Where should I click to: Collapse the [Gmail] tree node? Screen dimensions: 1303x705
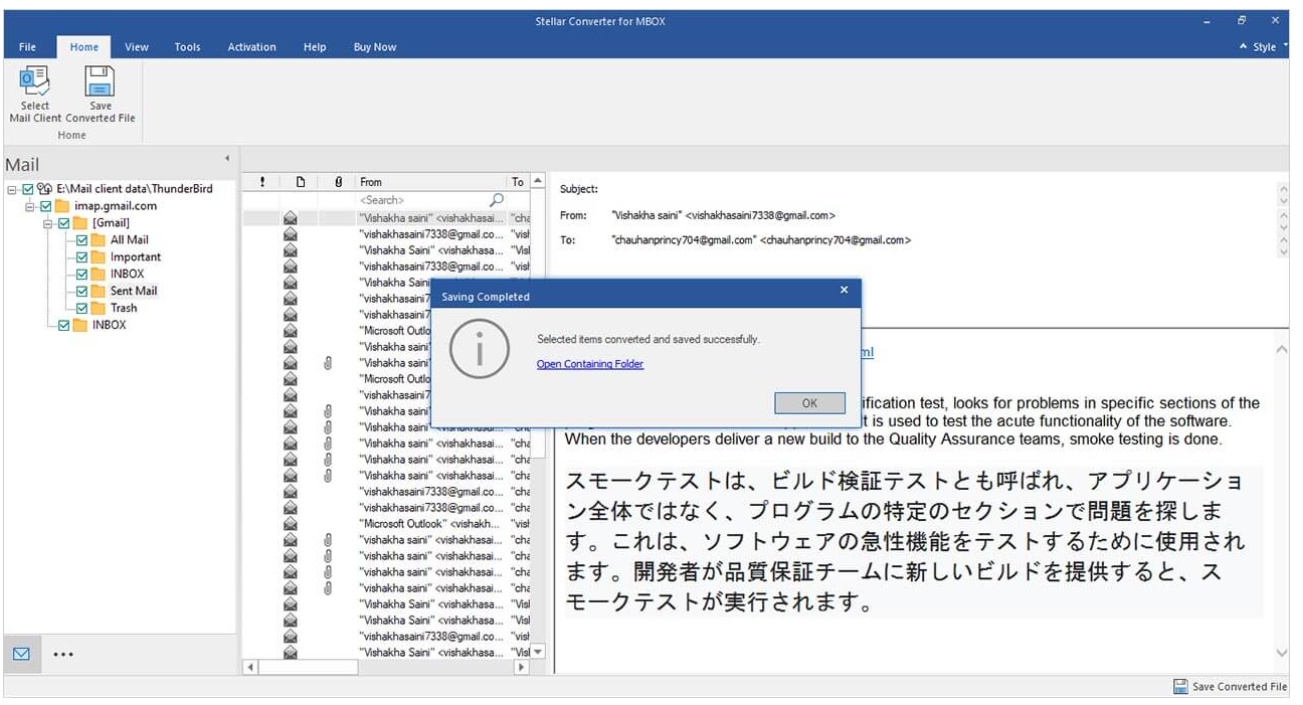tap(48, 223)
